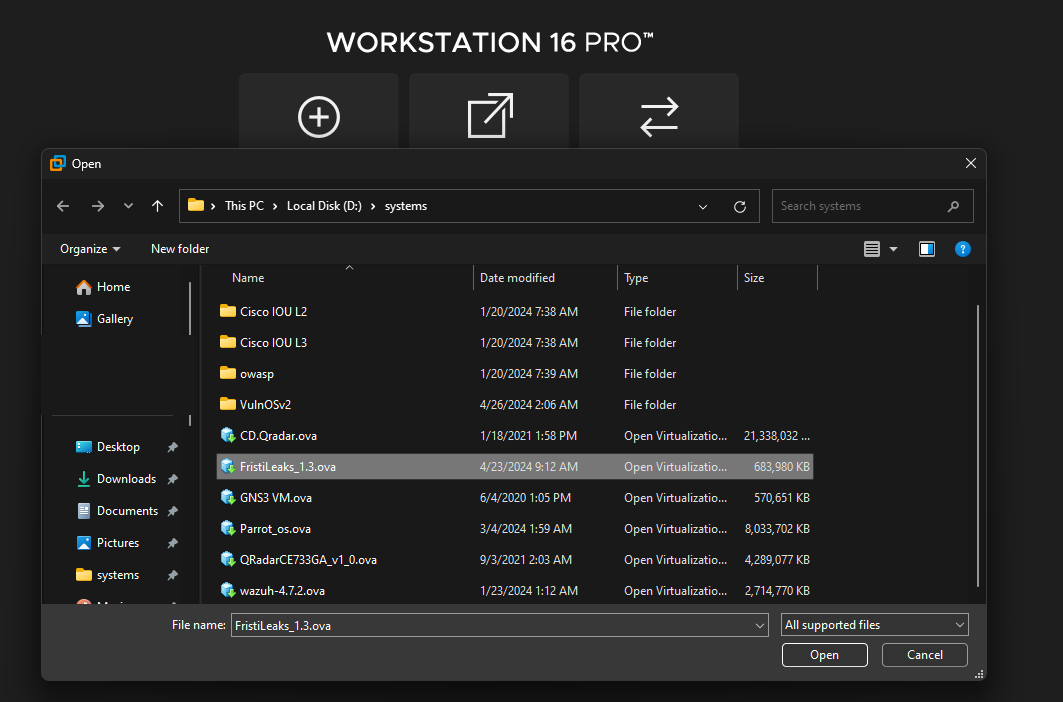This screenshot has width=1063, height=702.
Task: Click the 683,980 KB size cell
Action: [781, 467]
